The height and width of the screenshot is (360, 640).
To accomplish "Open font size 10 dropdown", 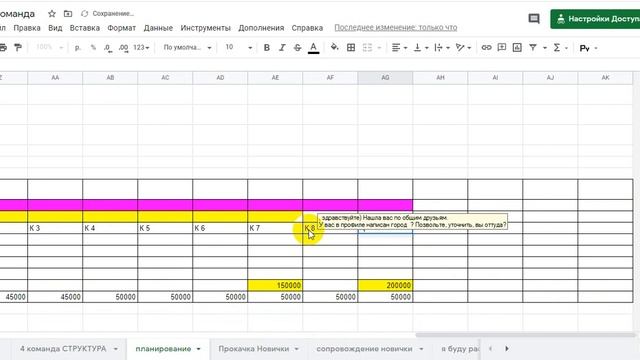I will click(239, 47).
